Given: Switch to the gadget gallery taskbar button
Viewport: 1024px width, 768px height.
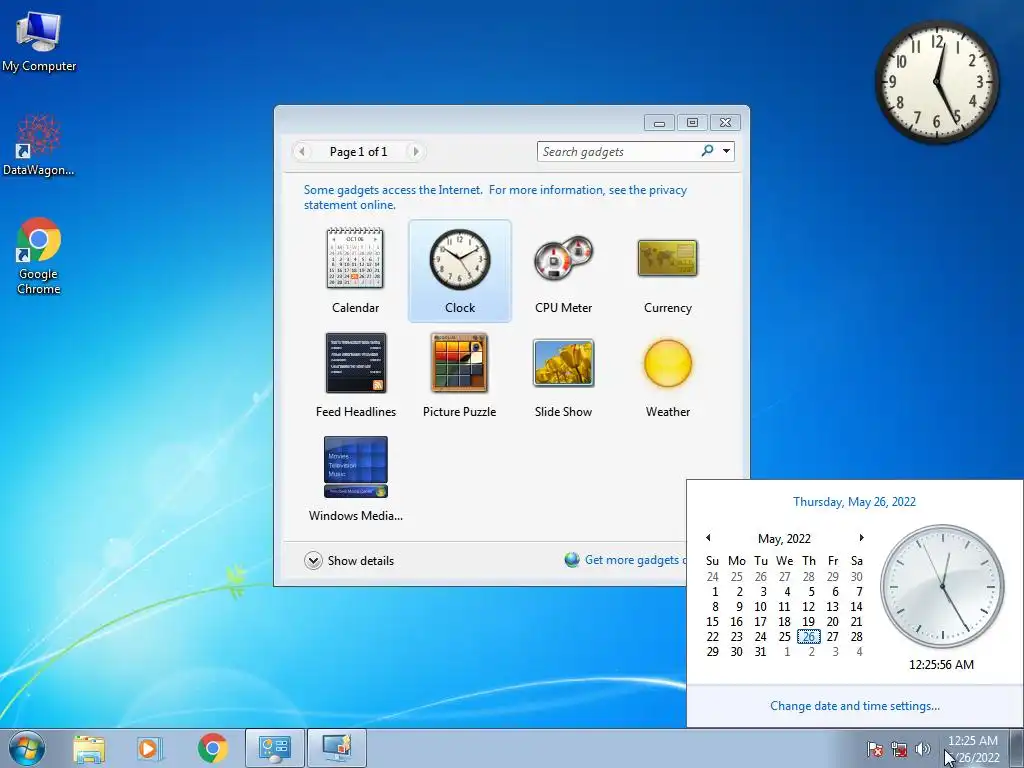Looking at the screenshot, I should [x=274, y=748].
